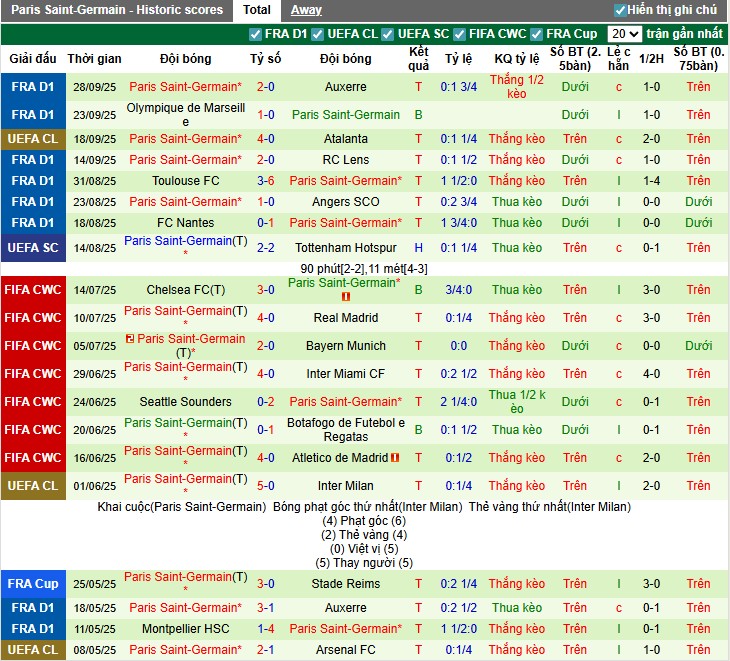Click the red card icon beside Atletico de Madrid

(395, 458)
